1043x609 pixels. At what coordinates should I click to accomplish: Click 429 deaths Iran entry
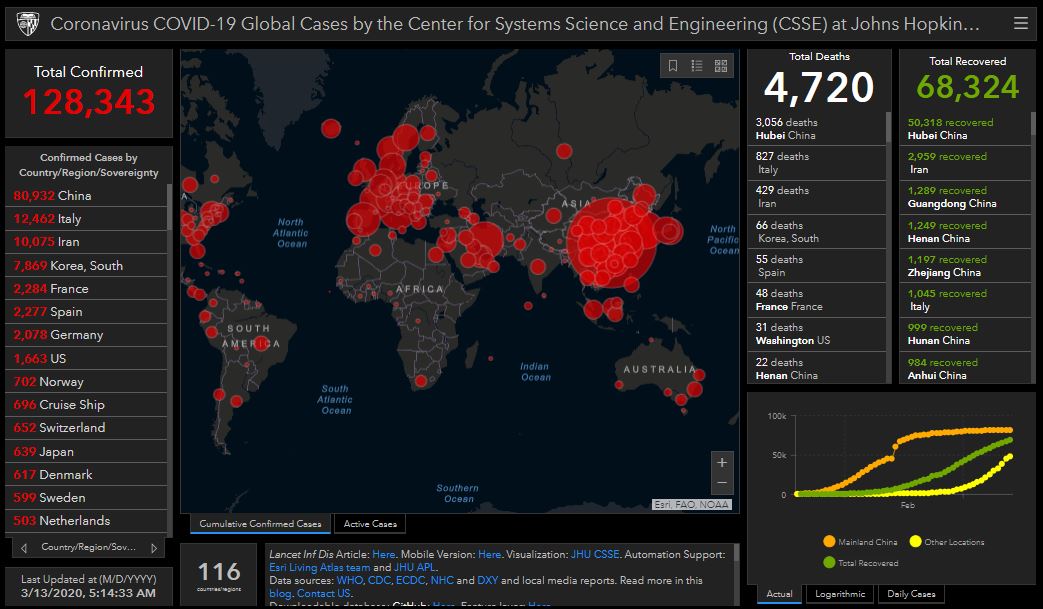(x=817, y=197)
